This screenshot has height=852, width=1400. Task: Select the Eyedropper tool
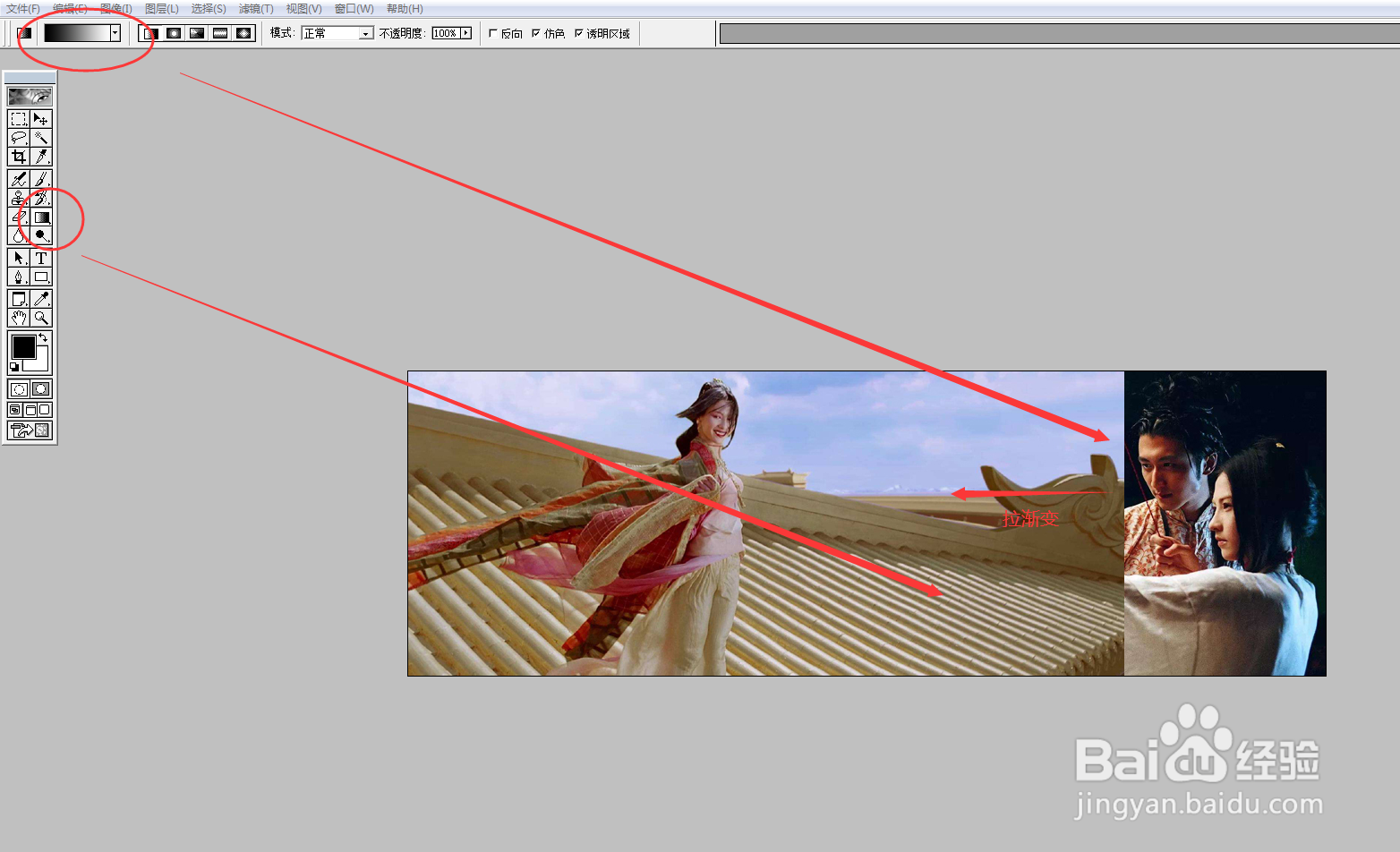pos(41,299)
